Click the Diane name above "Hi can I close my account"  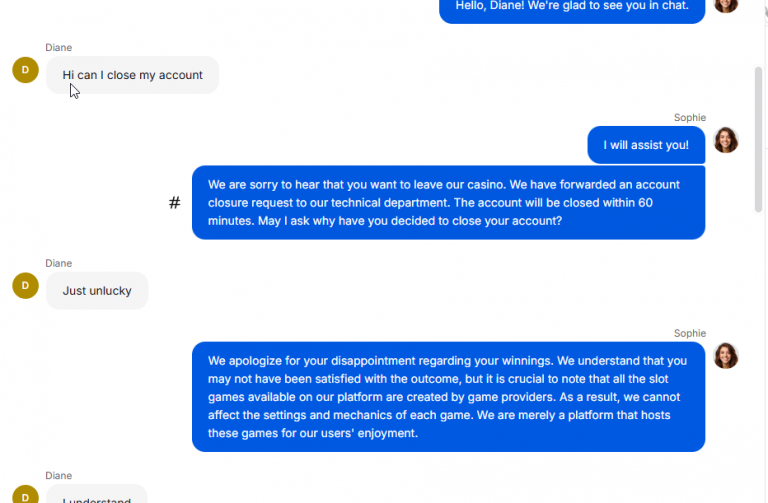(59, 48)
